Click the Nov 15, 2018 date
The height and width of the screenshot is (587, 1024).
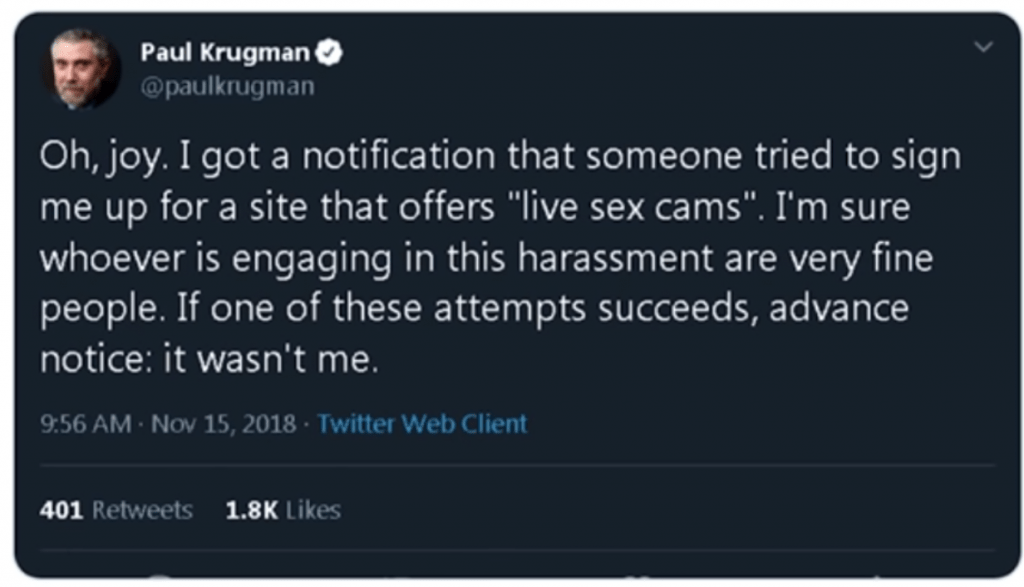tap(223, 424)
